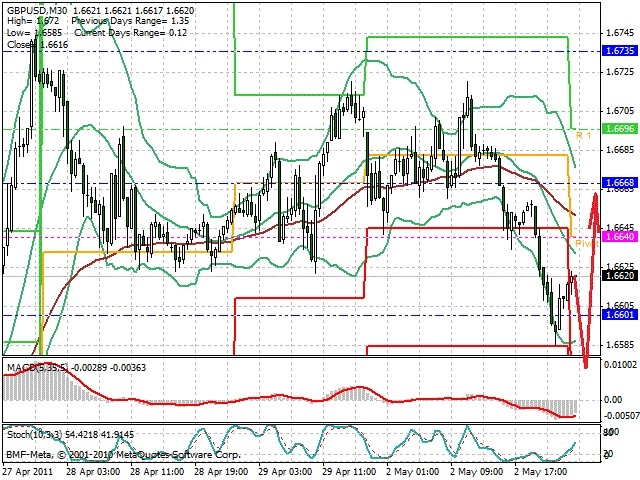Viewport: 640px width, 480px height.
Task: Click the MACD(5,35,5) indicator label
Action: (37, 367)
